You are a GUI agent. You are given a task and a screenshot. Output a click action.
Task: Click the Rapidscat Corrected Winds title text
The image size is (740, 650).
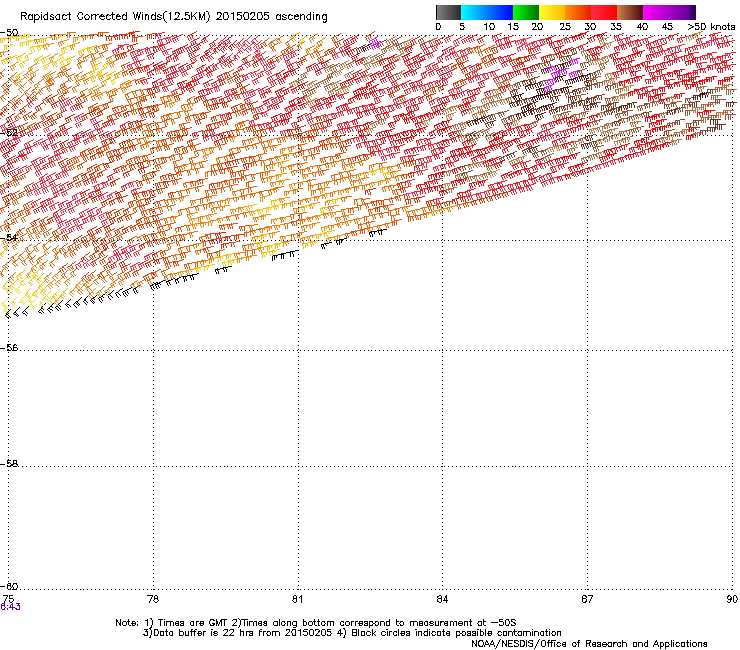click(174, 16)
